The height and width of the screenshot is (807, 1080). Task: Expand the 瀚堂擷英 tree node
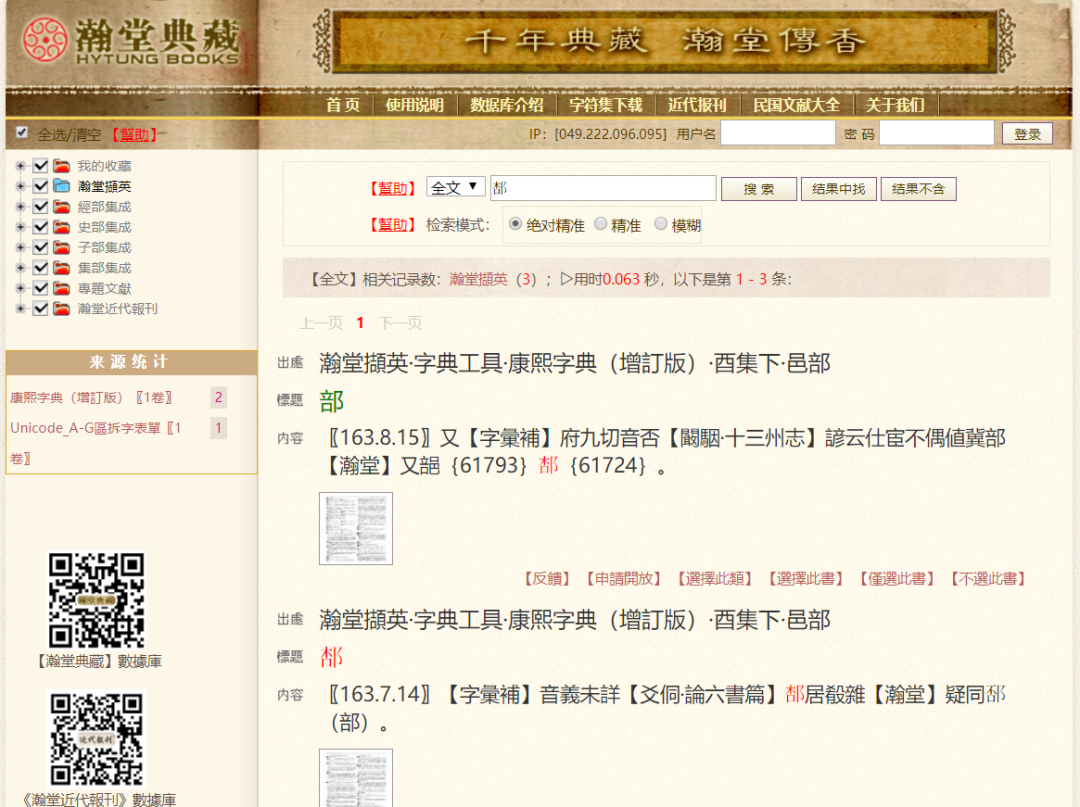(x=21, y=186)
